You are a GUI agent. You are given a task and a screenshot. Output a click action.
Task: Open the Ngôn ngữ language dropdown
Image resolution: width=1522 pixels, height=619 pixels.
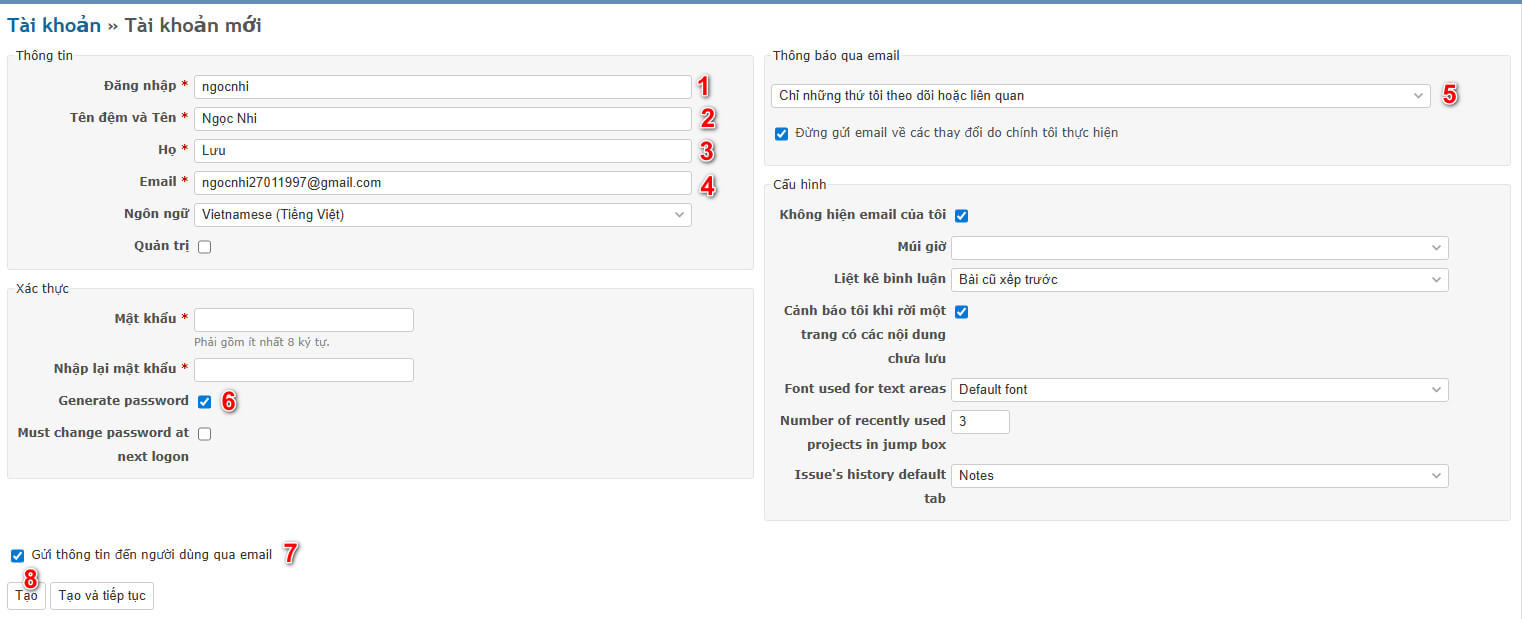[442, 215]
